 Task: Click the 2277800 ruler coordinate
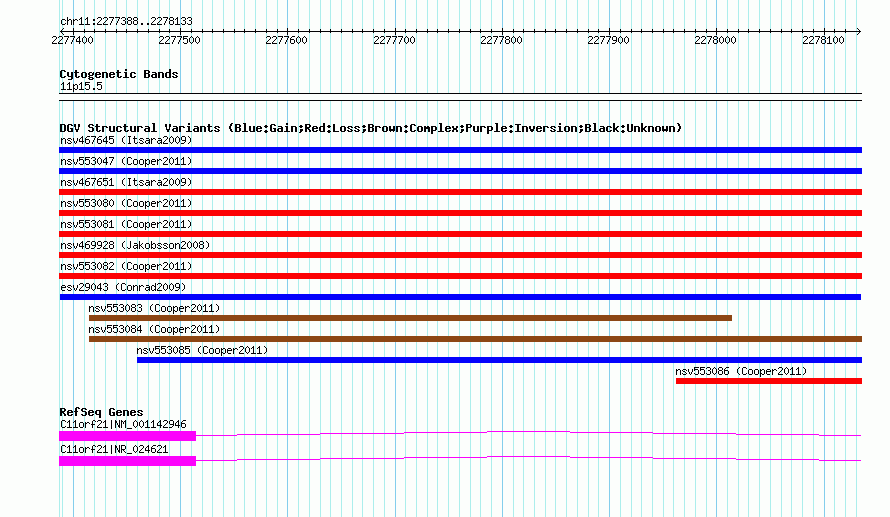(x=501, y=40)
